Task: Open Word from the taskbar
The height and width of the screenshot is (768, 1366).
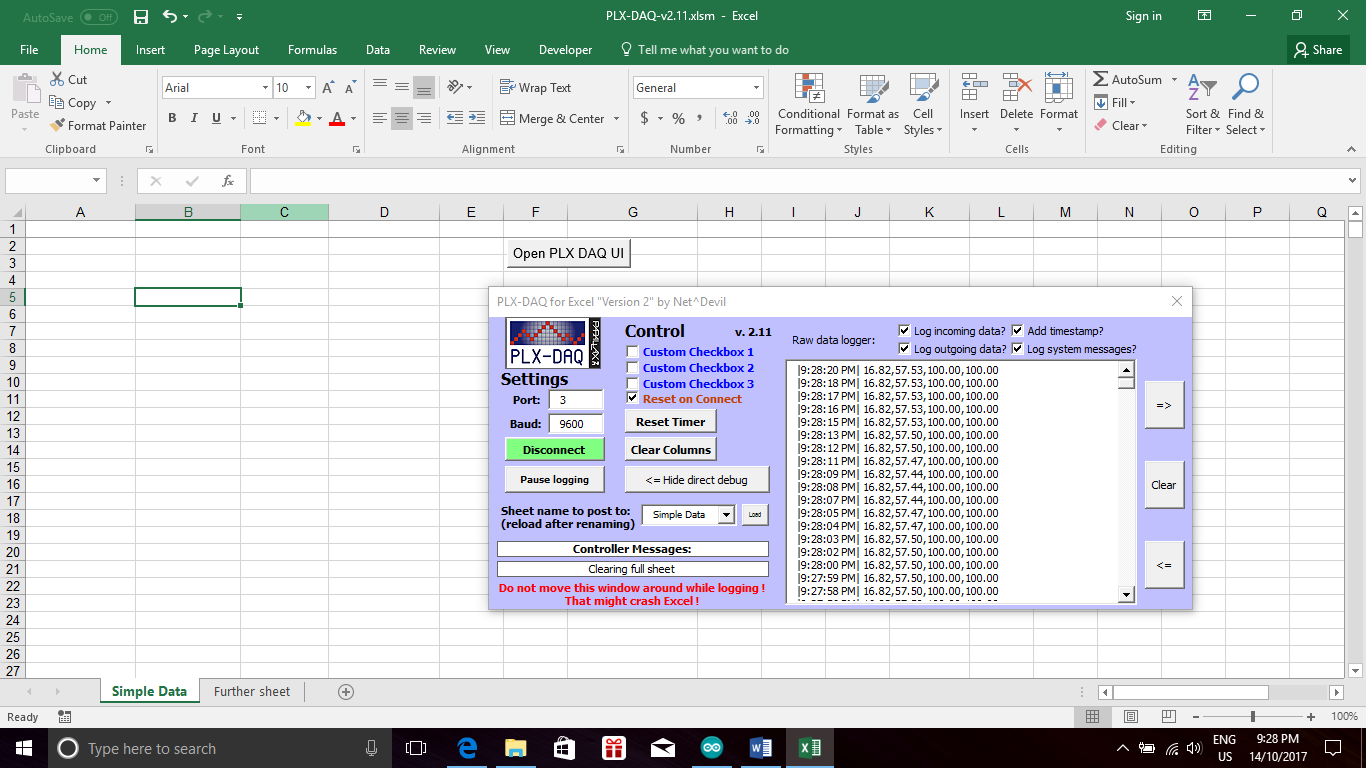Action: click(761, 748)
